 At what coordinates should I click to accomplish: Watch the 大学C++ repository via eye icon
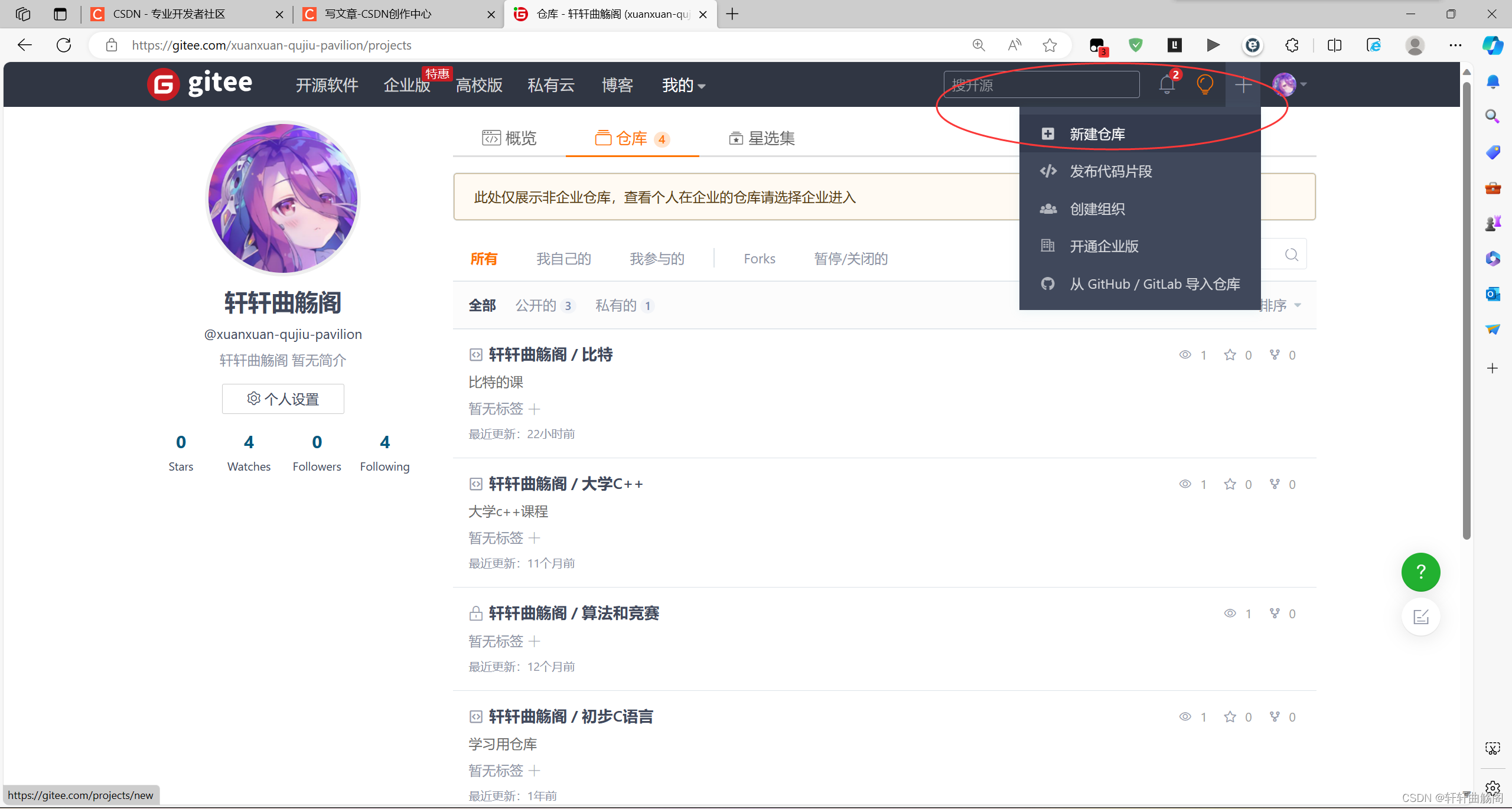tap(1185, 484)
